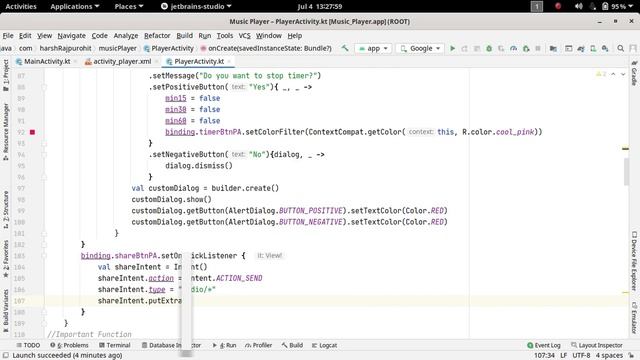Open the system volume icon in top bar

pos(578,6)
